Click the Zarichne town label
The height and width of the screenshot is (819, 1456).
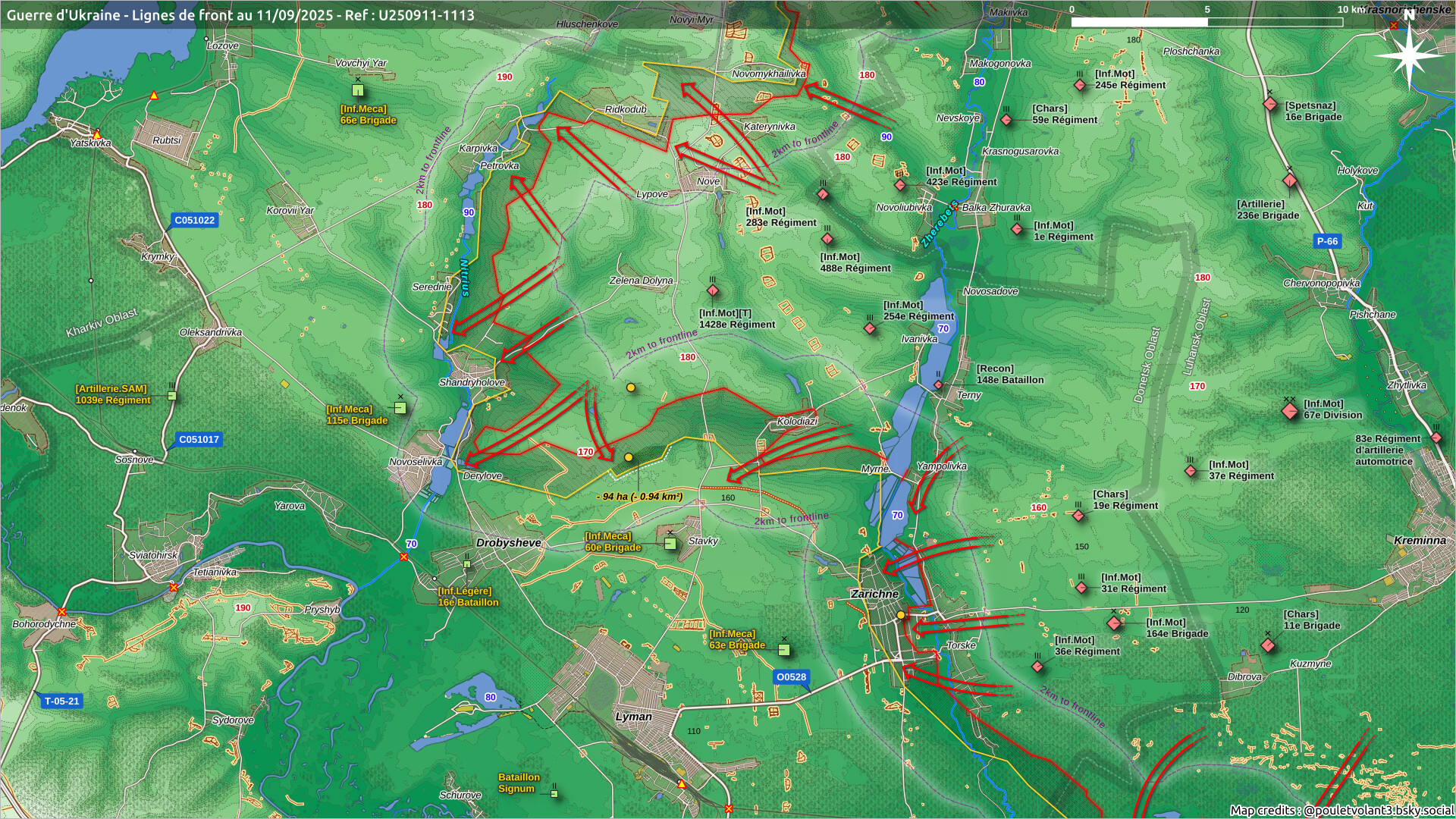click(874, 594)
